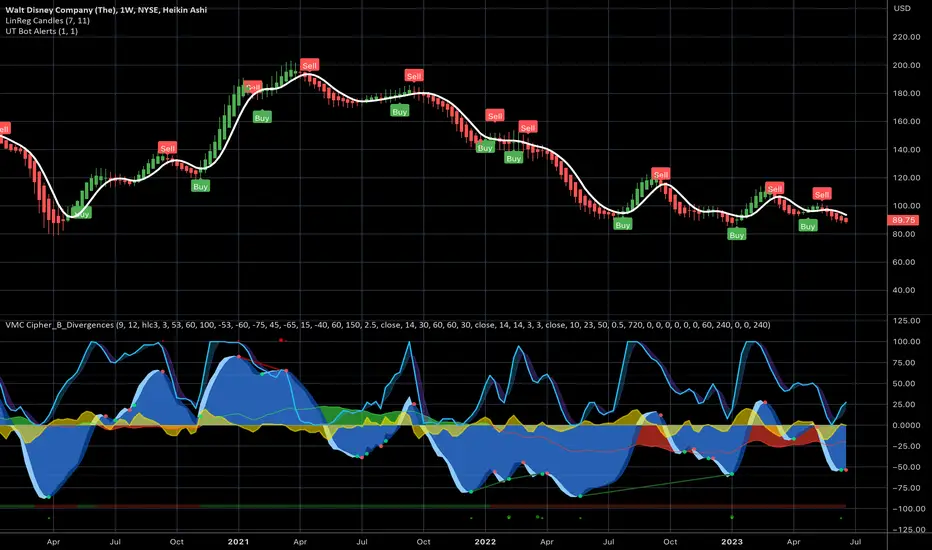This screenshot has height=550, width=932.
Task: Click the 0.0000 oscillator axis label
Action: pos(906,425)
